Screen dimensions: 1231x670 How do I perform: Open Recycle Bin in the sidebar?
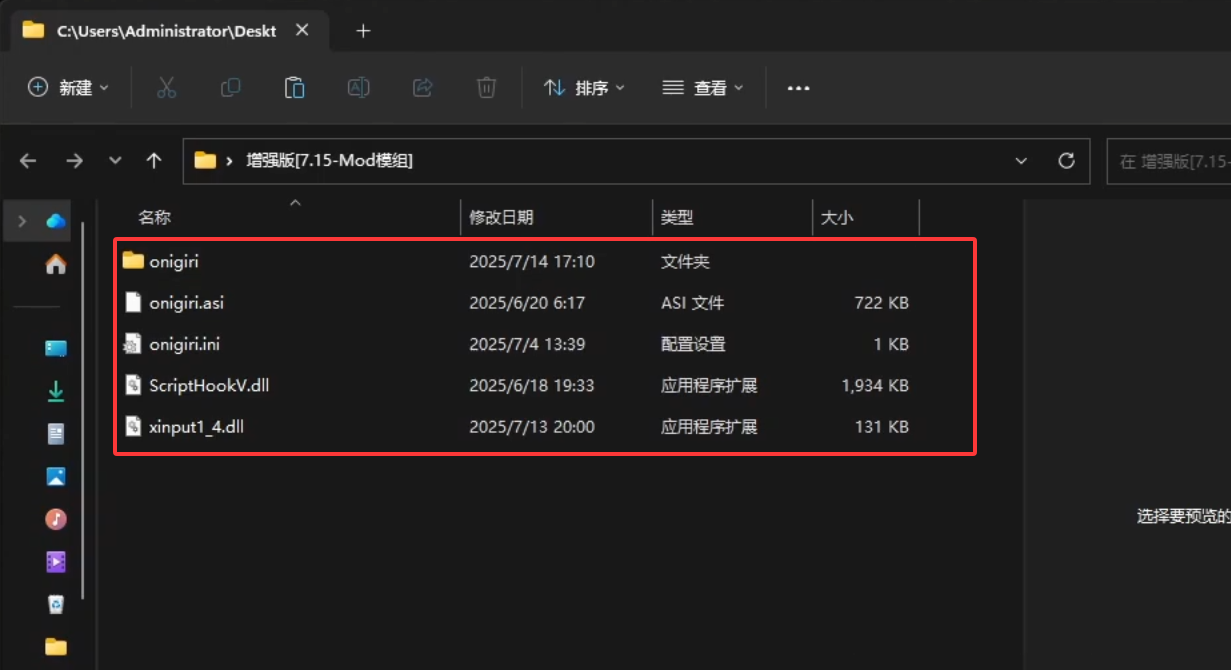click(x=56, y=604)
